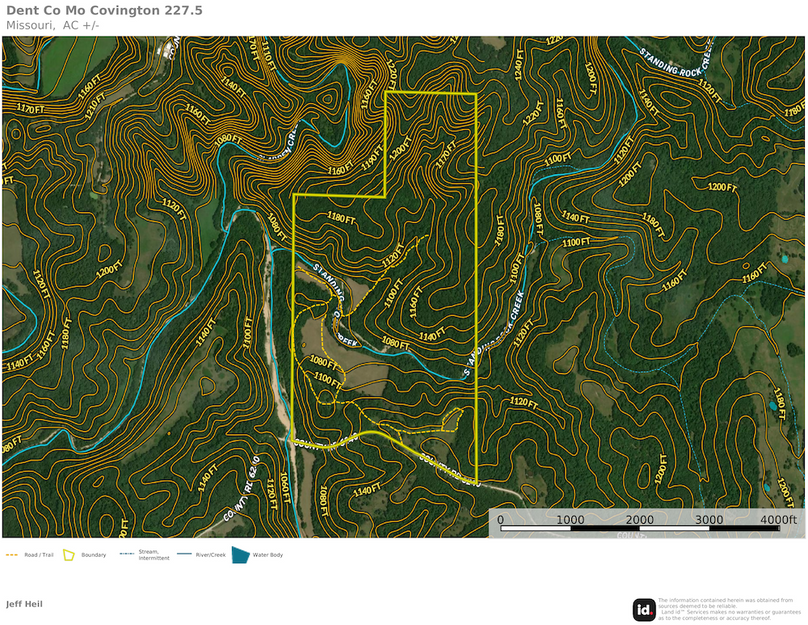The image size is (808, 625).
Task: Click the Water Body legend text label
Action: (x=268, y=555)
